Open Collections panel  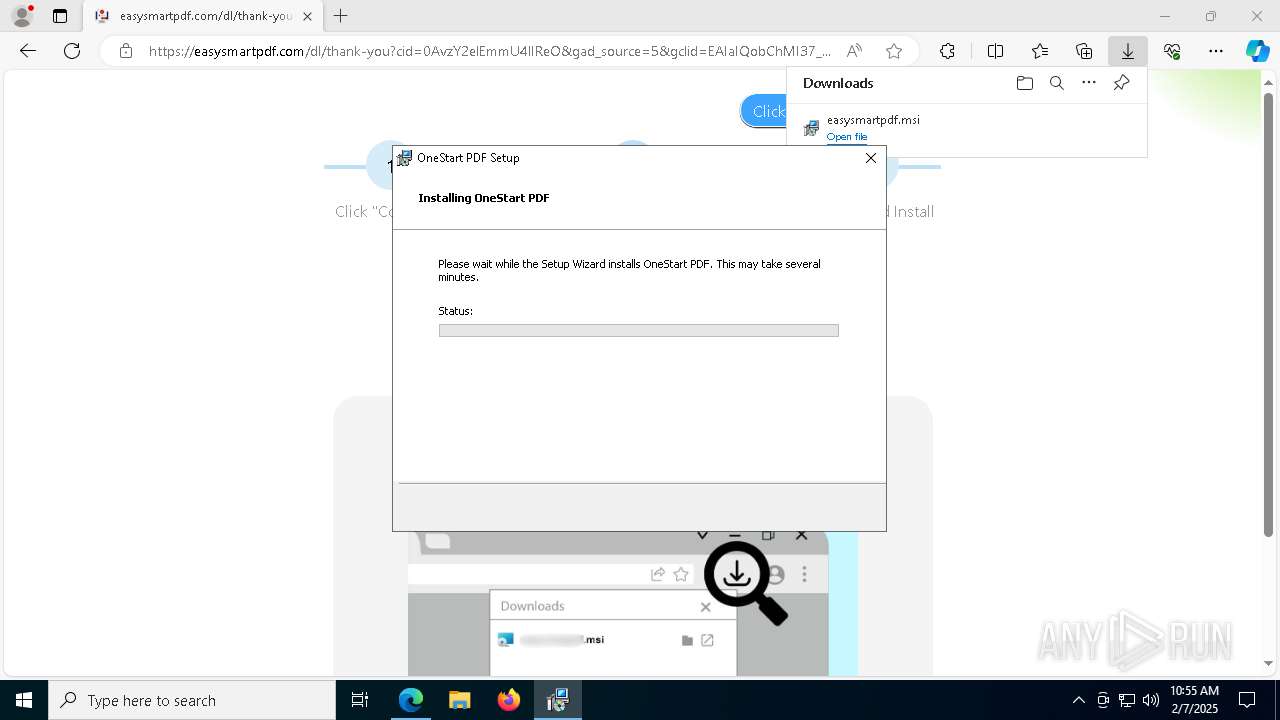[1084, 51]
